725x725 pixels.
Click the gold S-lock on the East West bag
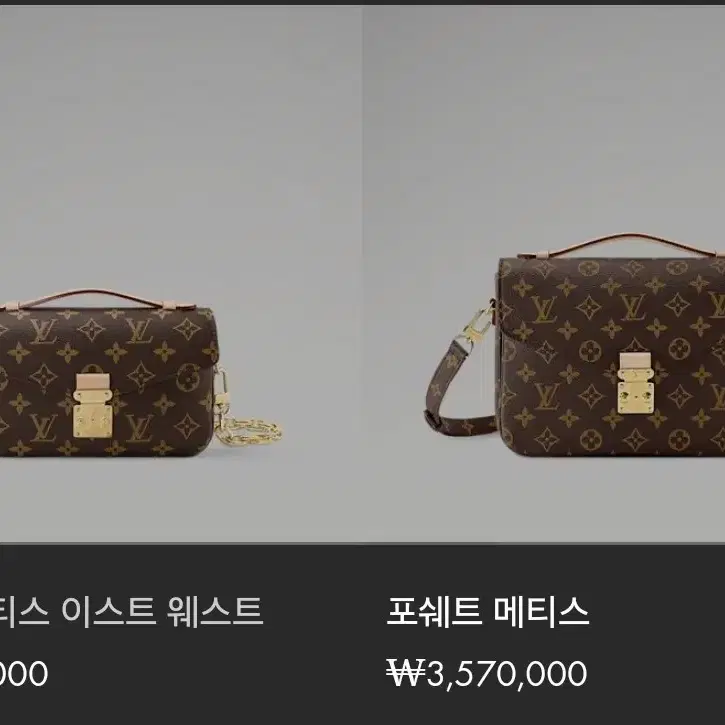92,406
